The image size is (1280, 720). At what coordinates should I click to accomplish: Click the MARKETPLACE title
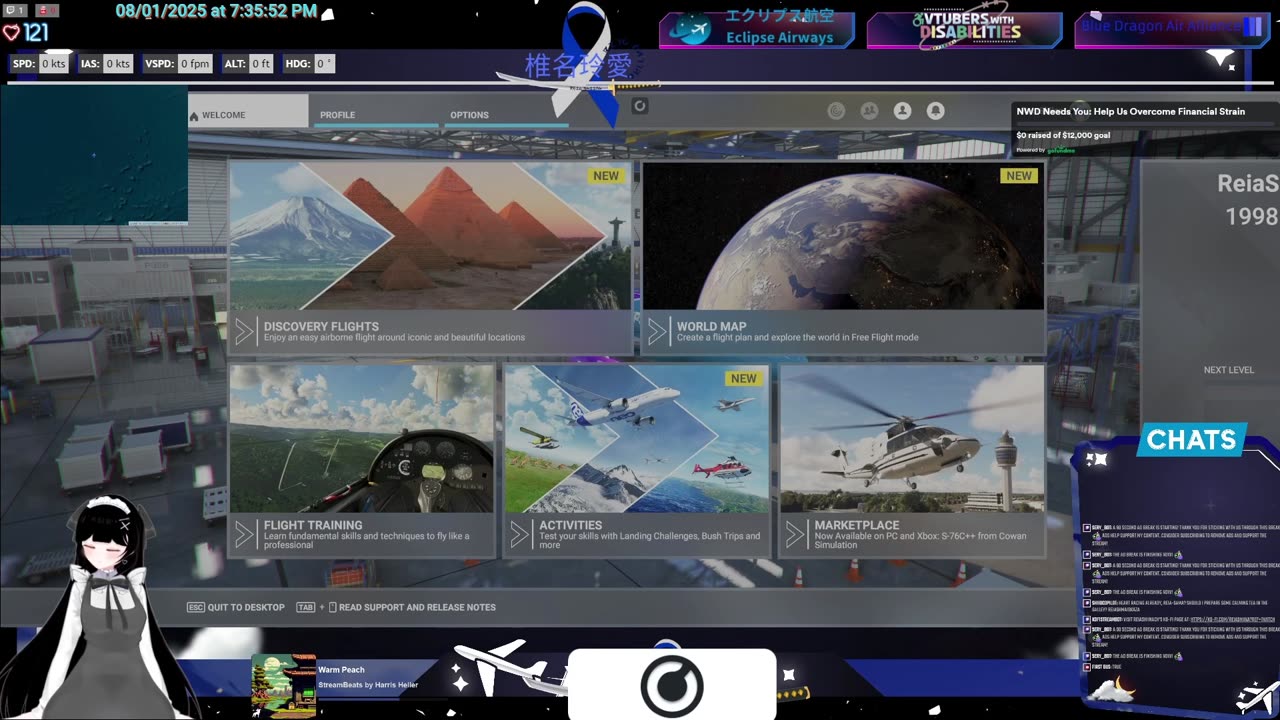[x=856, y=525]
